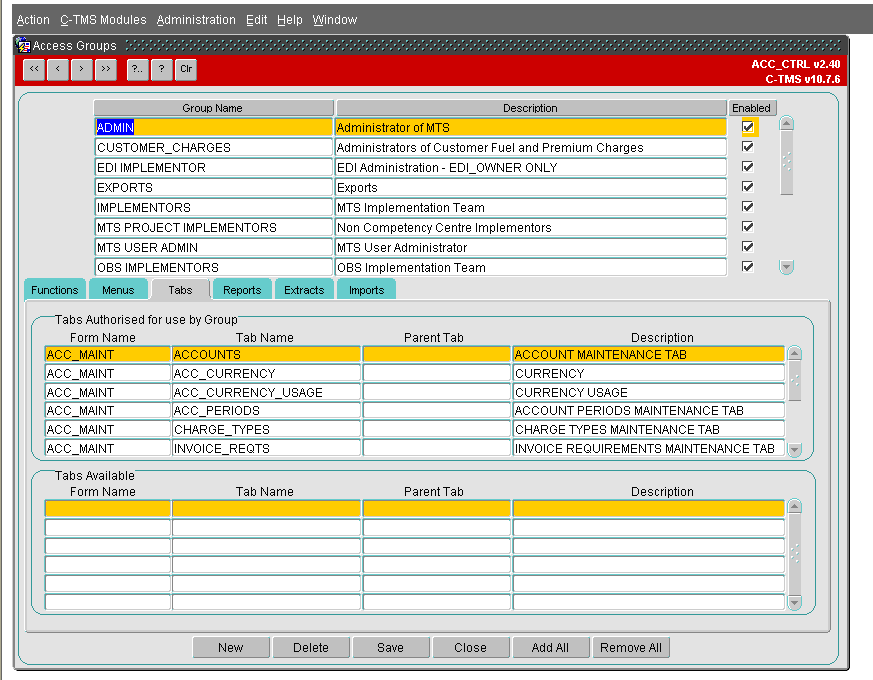The image size is (873, 680).
Task: Click the Clr clear button
Action: pos(186,70)
